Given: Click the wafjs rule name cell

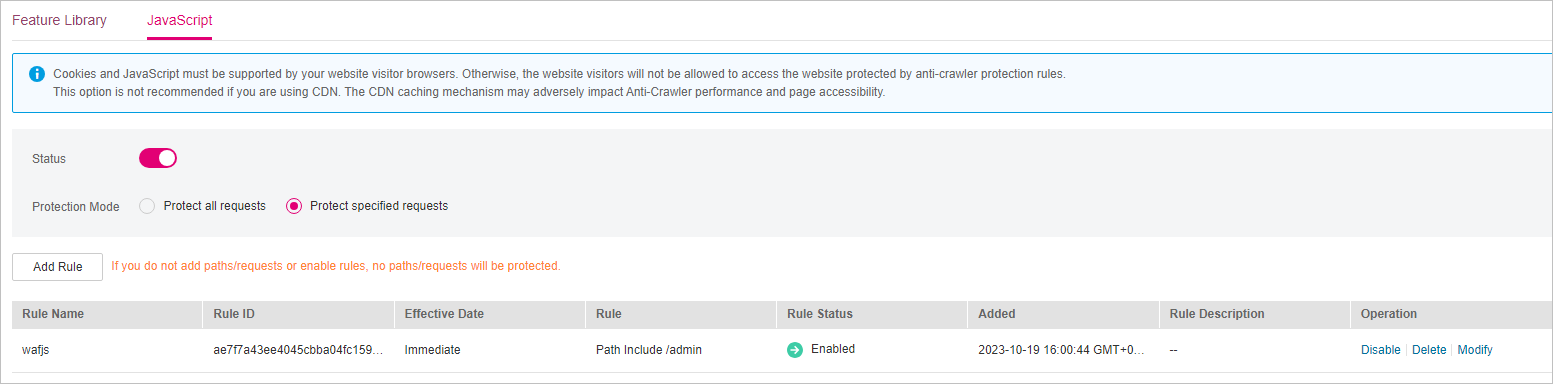Looking at the screenshot, I should point(36,350).
